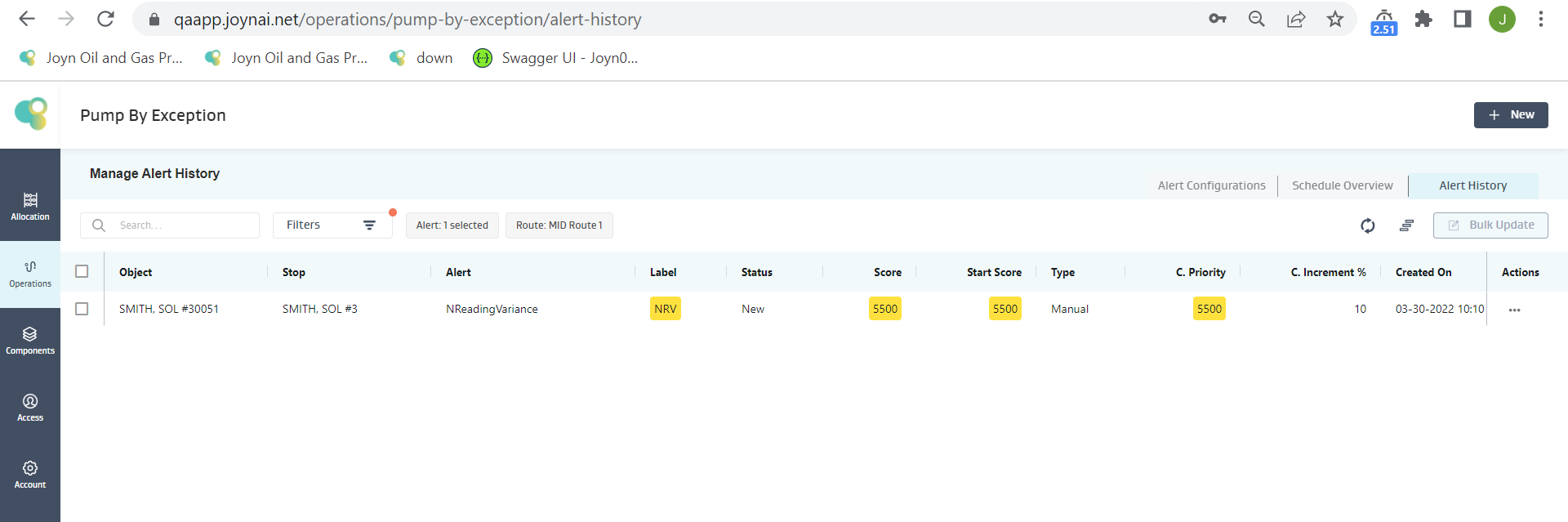Go to Components in the sidebar
The height and width of the screenshot is (522, 1568).
30,341
